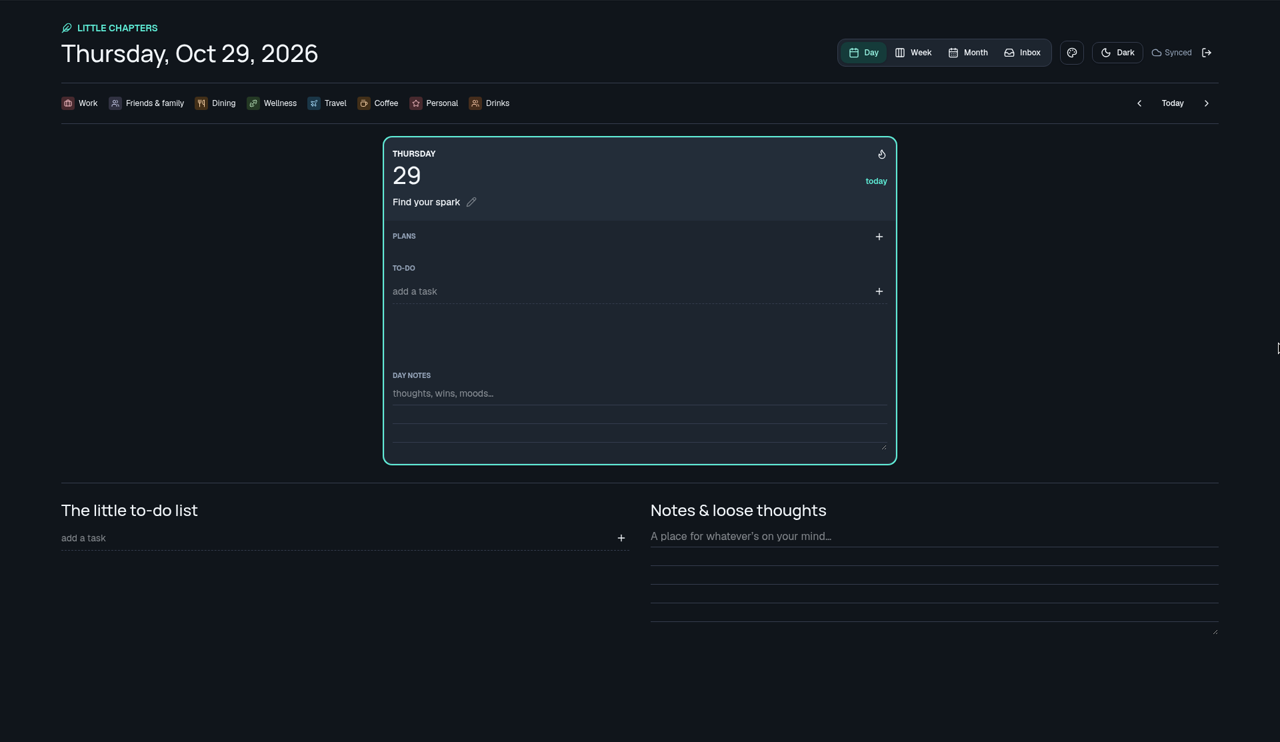Filter by Drinks category

[x=489, y=103]
